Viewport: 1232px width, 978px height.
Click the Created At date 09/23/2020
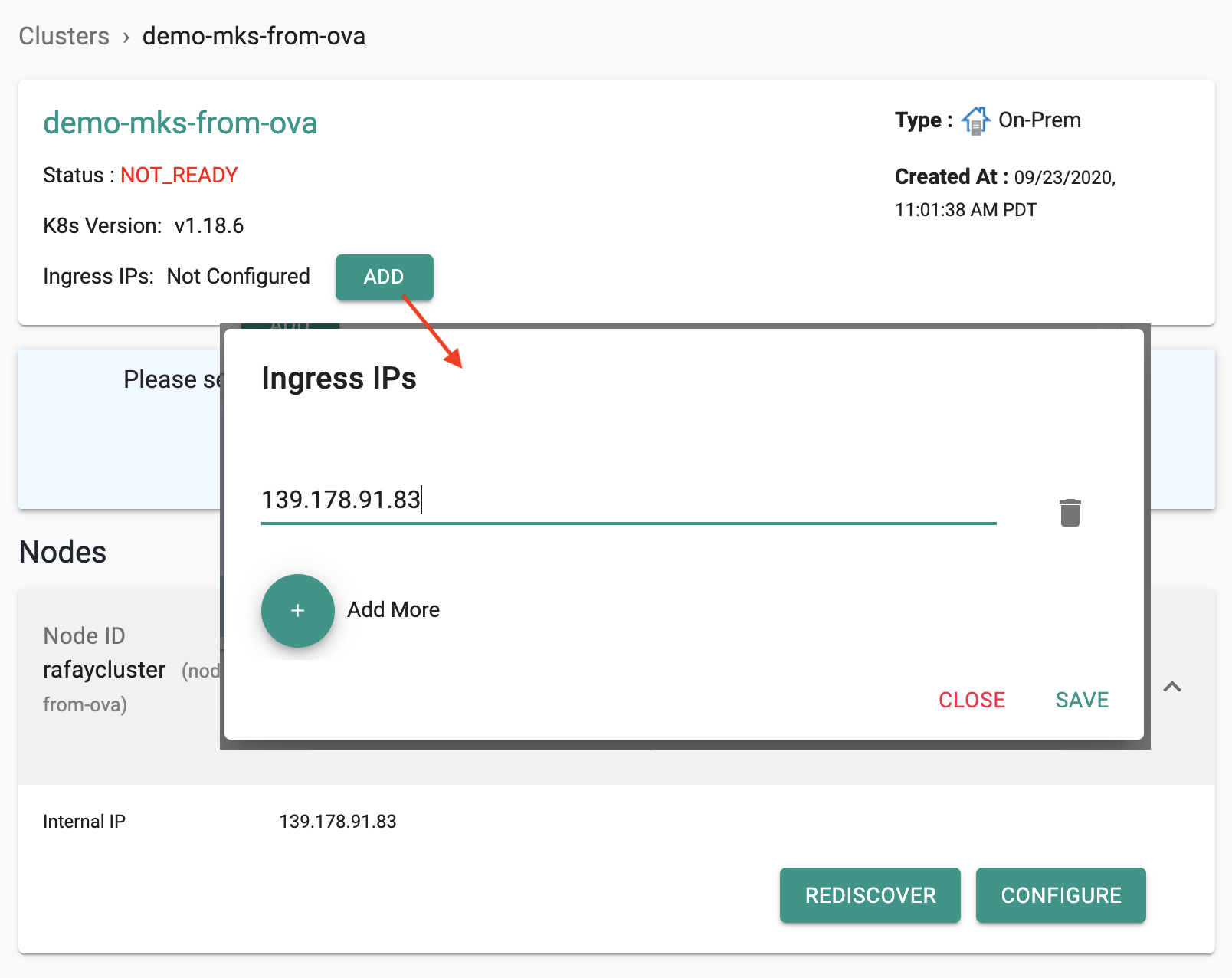[1065, 178]
